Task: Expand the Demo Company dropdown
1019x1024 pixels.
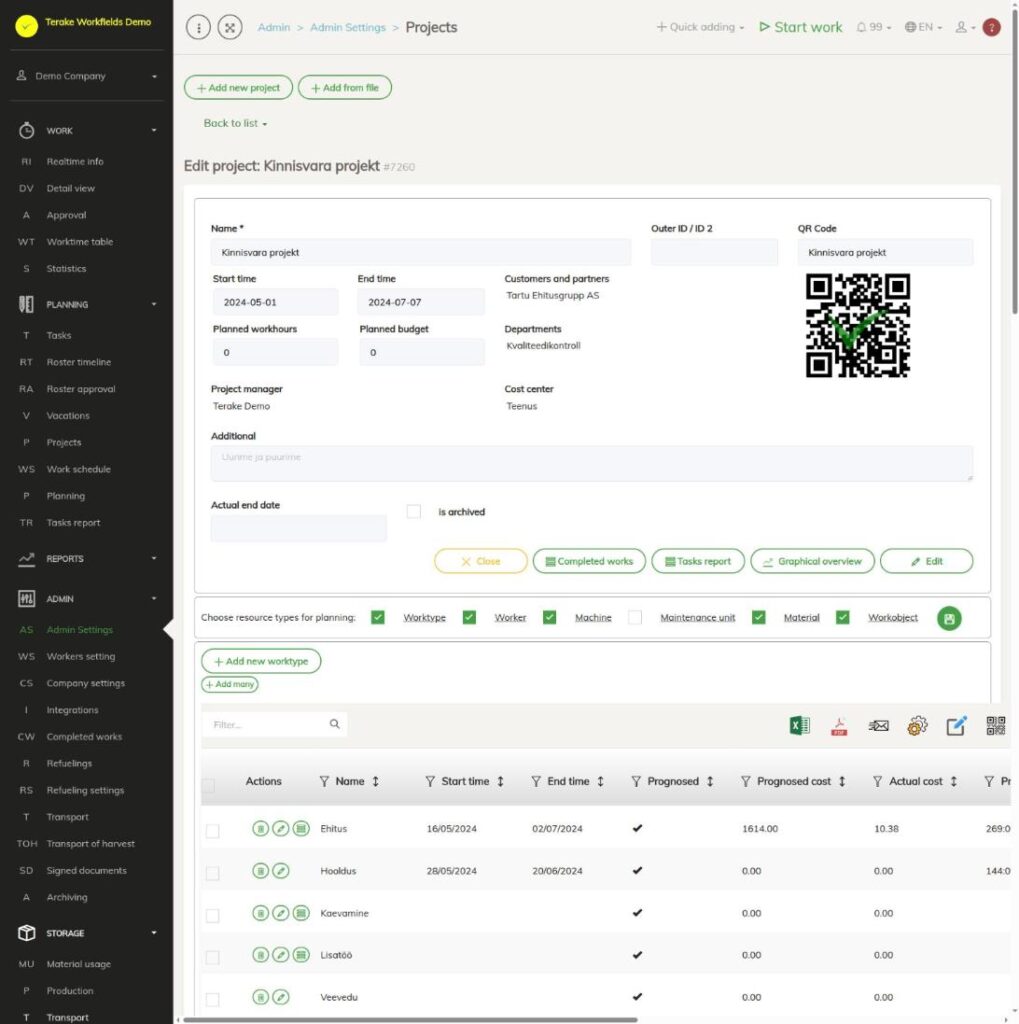Action: [87, 76]
